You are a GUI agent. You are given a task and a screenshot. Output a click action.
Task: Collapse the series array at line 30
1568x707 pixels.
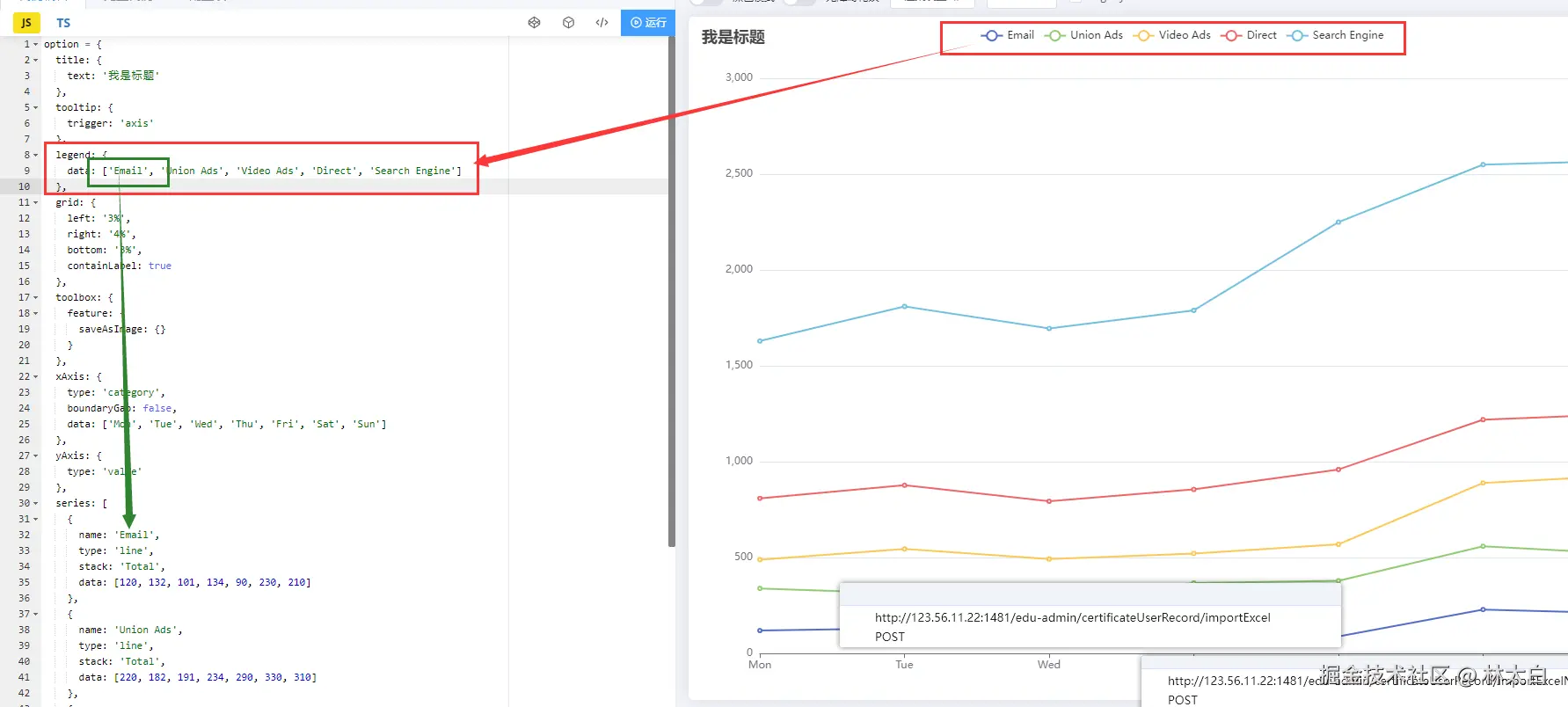point(35,503)
